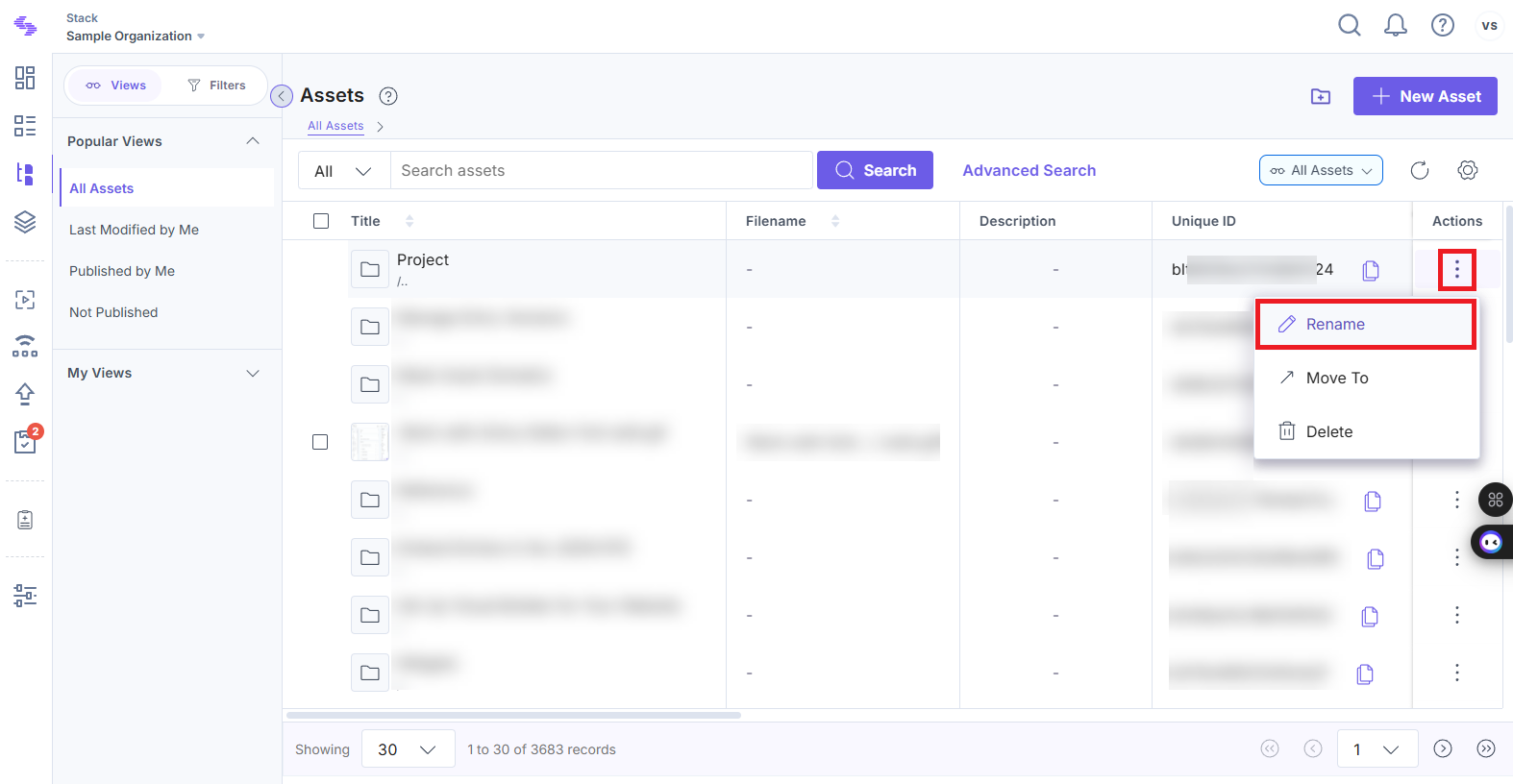This screenshot has width=1513, height=784.
Task: Open the All Assets view dropdown
Action: tap(1321, 170)
